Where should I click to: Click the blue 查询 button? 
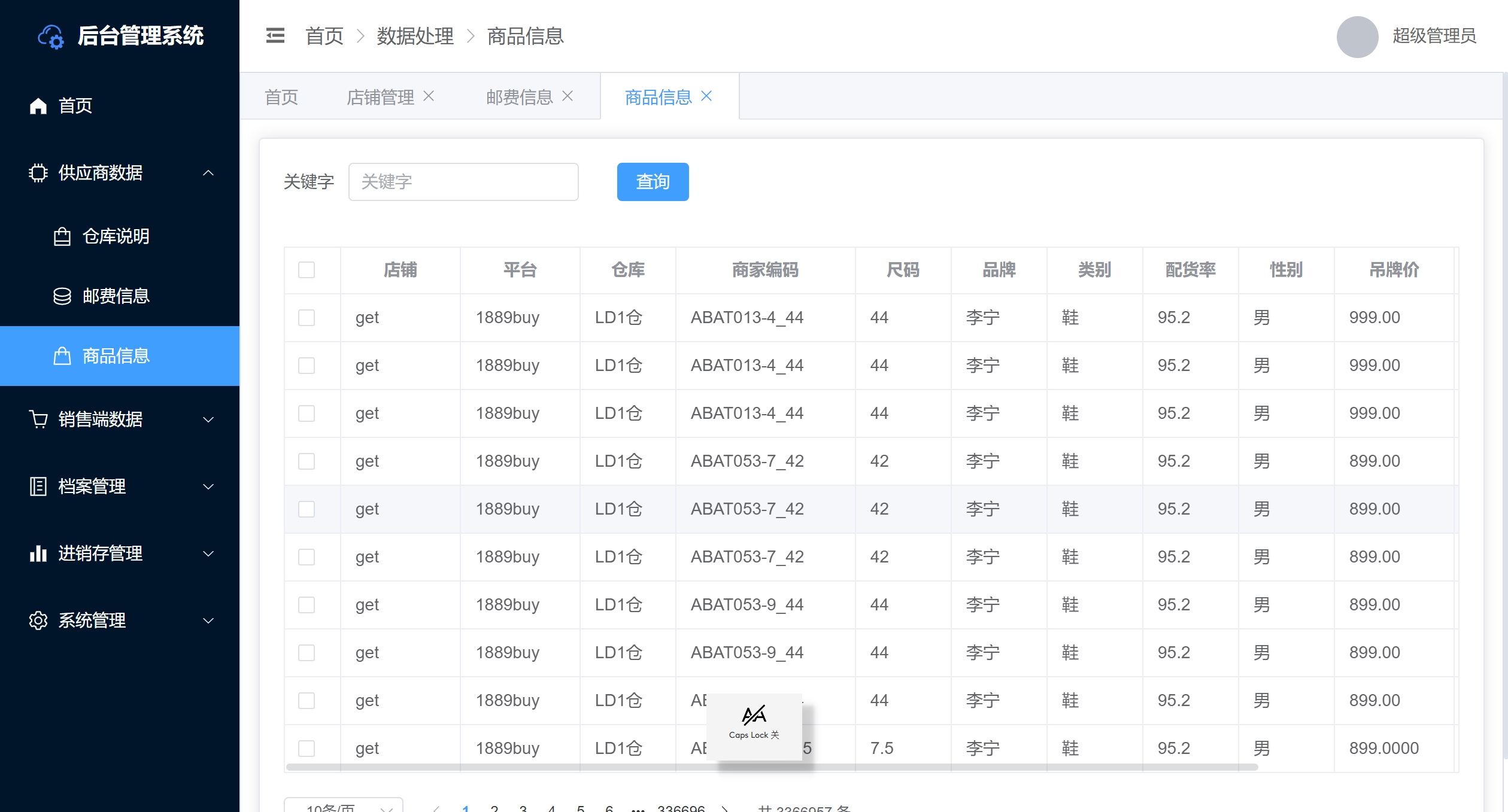coord(653,182)
